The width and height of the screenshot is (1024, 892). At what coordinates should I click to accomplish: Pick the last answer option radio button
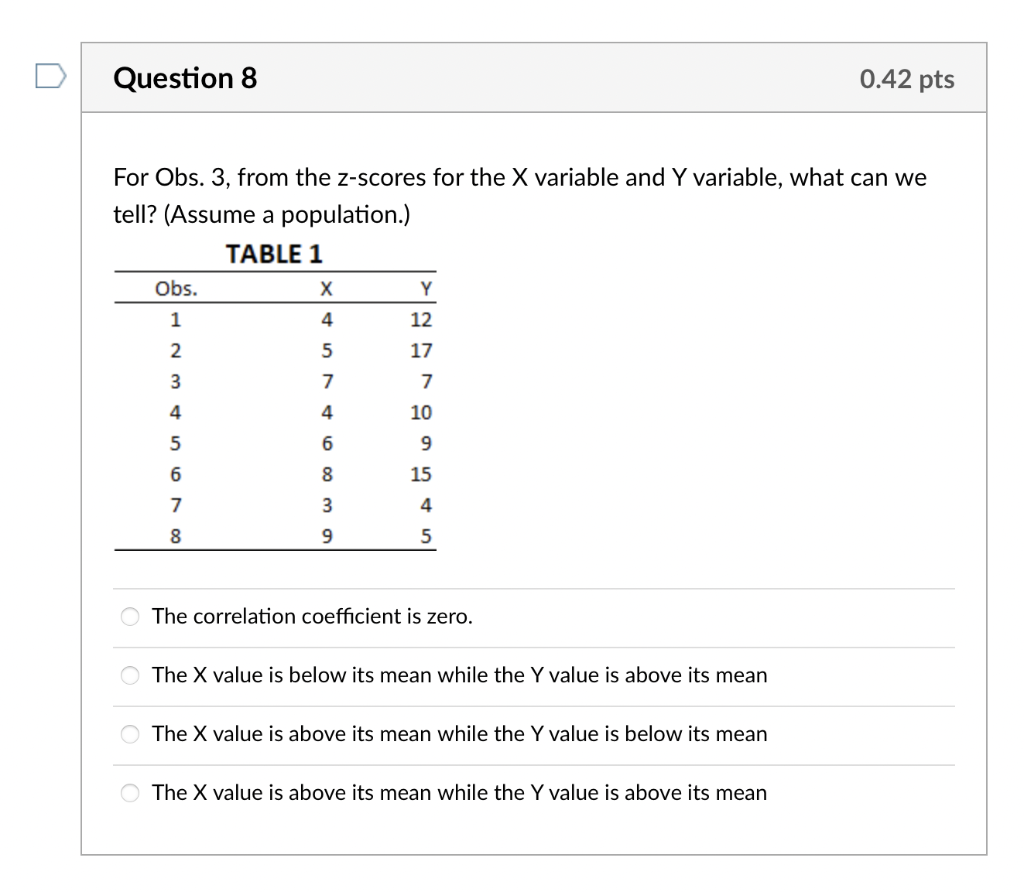[x=129, y=793]
